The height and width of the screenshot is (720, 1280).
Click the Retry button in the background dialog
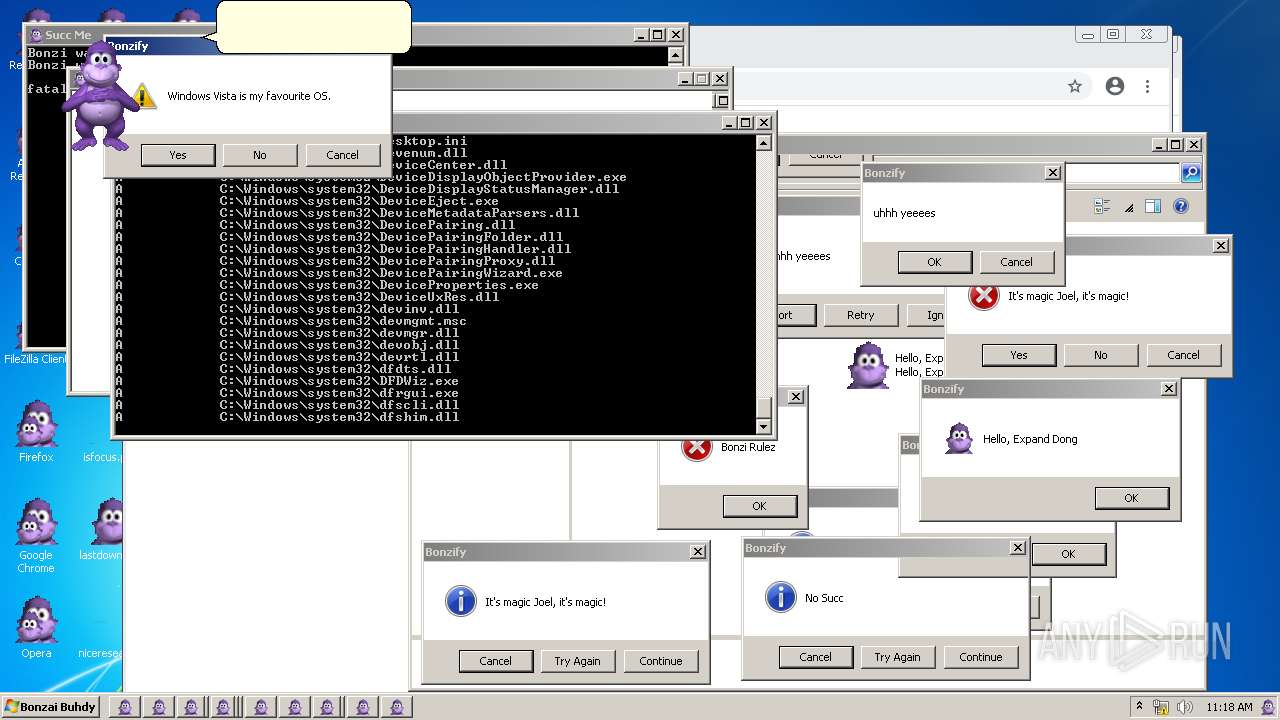point(860,315)
